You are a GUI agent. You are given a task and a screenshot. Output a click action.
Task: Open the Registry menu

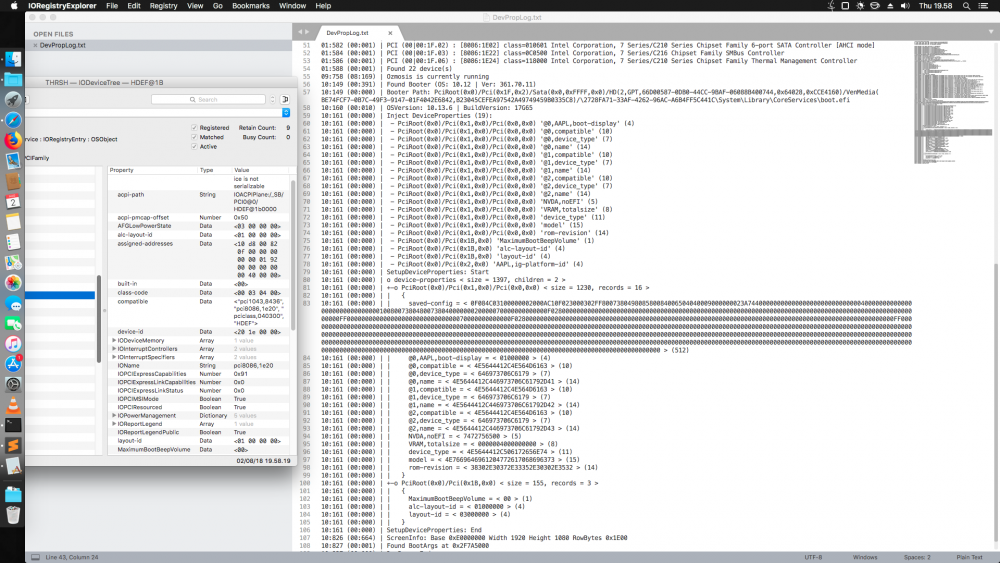click(163, 6)
